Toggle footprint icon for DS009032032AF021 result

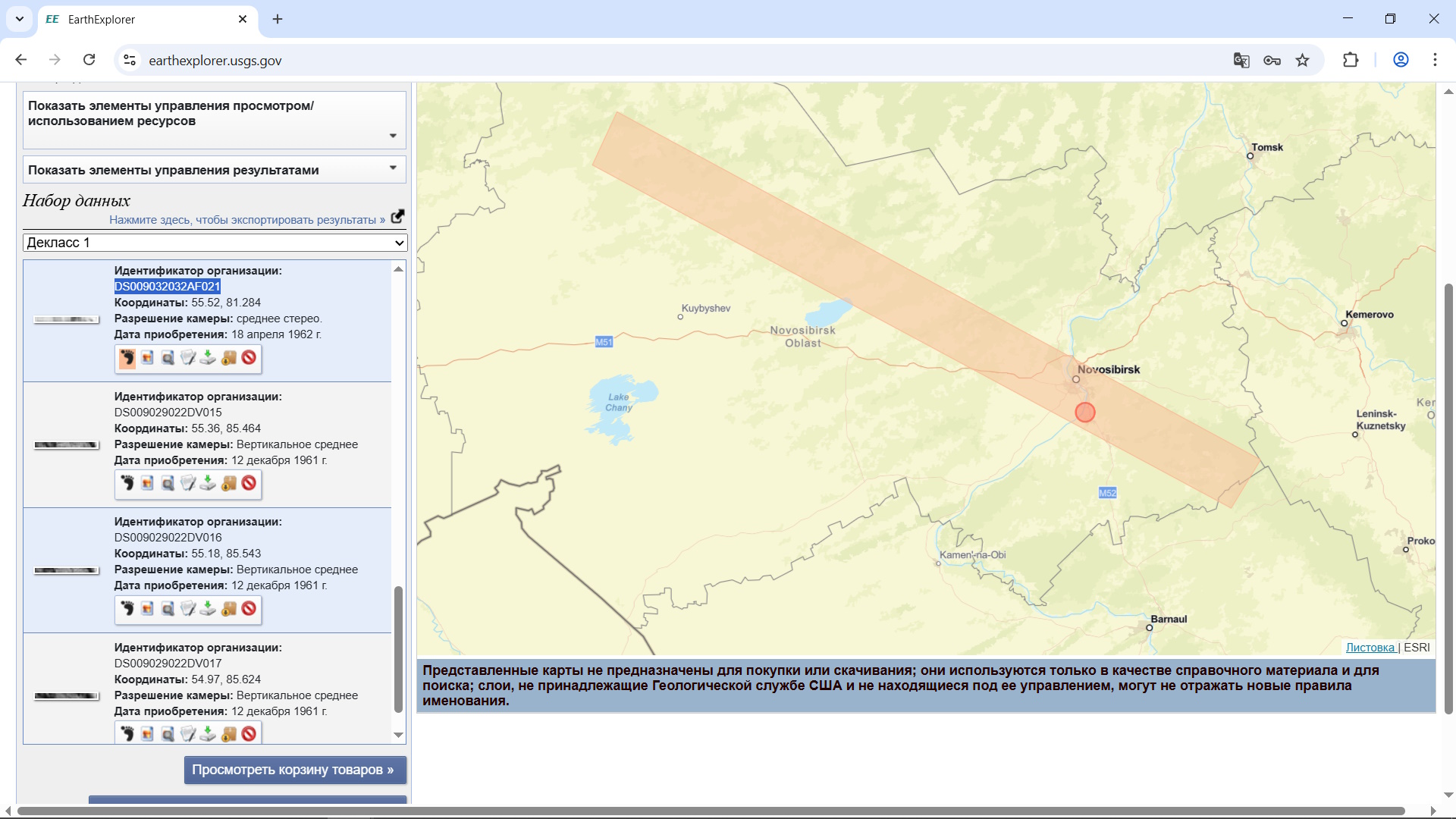(127, 358)
